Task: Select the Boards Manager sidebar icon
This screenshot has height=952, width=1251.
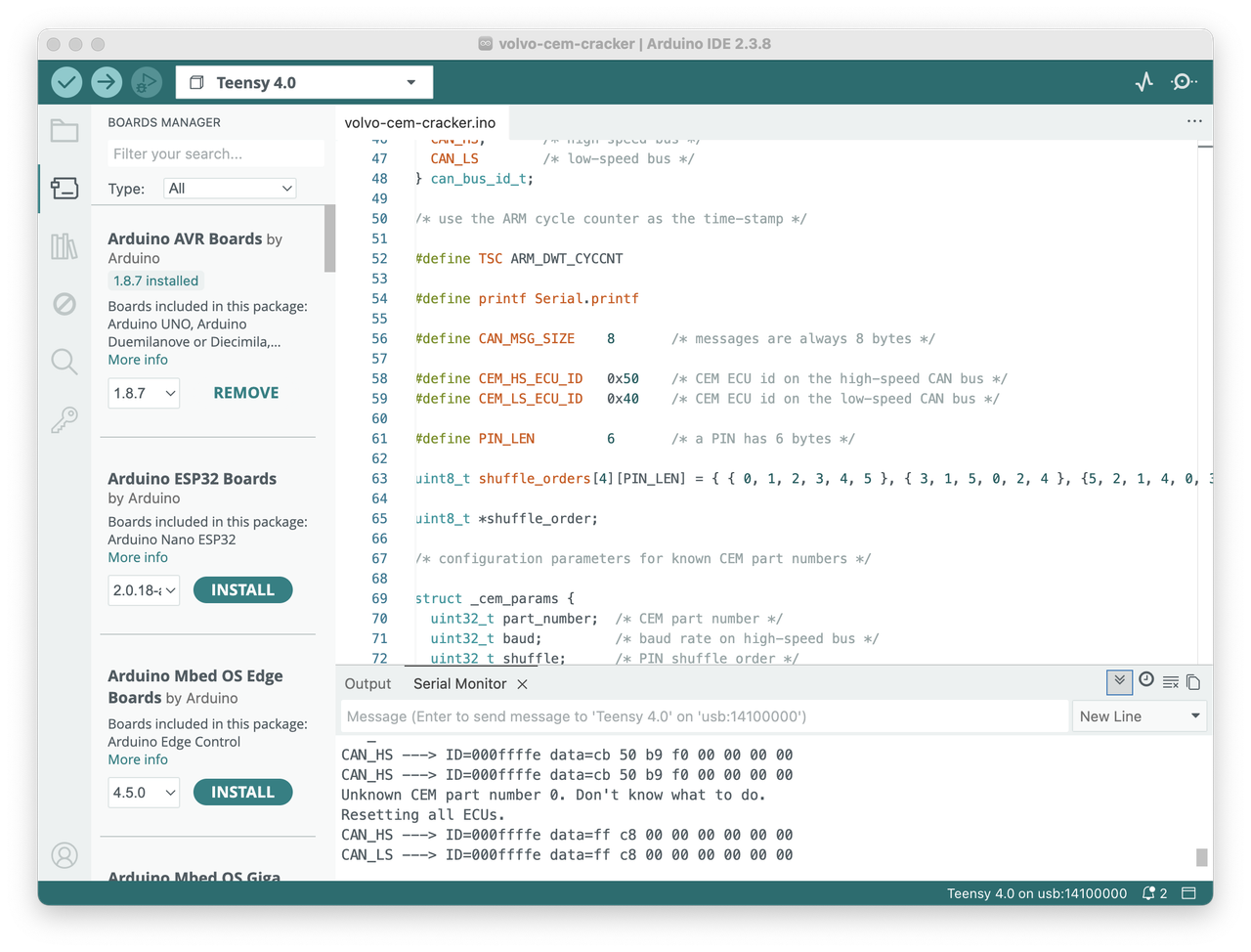Action: pos(65,188)
